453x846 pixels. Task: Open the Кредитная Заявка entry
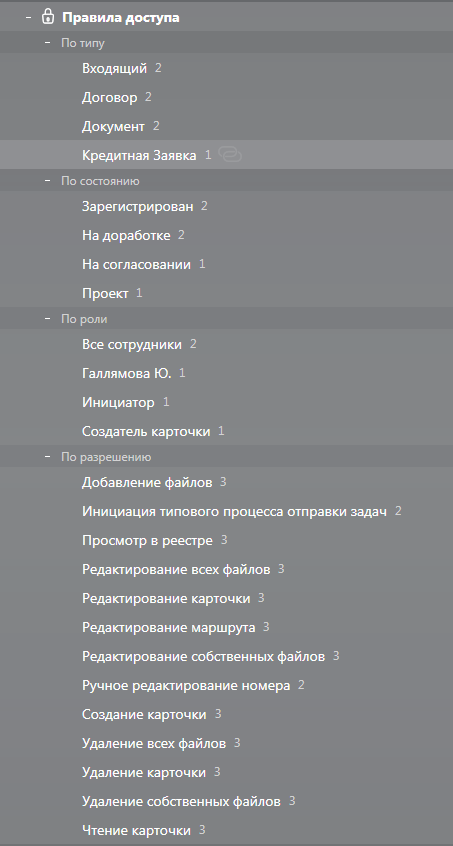click(x=226, y=155)
